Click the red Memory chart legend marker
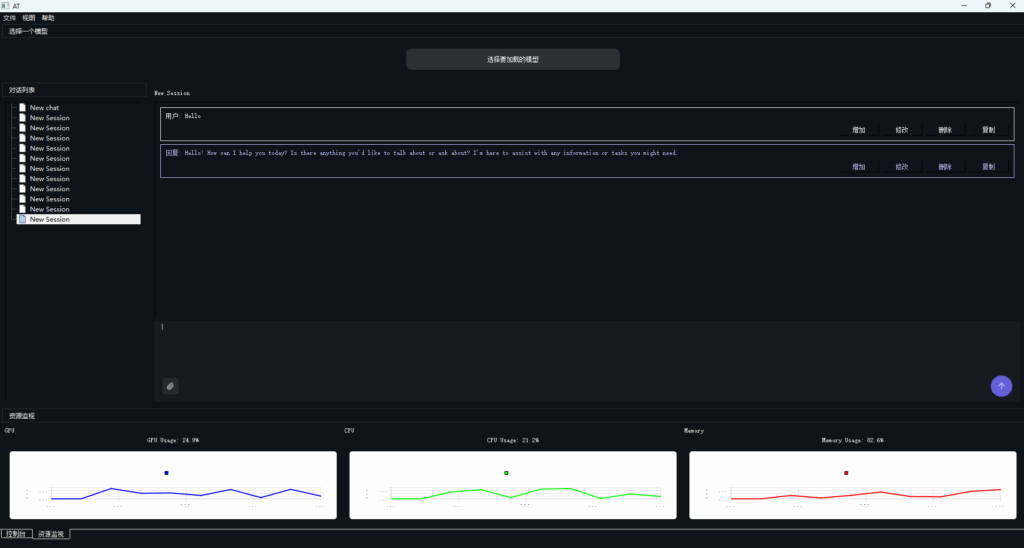Viewport: 1024px width, 548px height. 846,473
